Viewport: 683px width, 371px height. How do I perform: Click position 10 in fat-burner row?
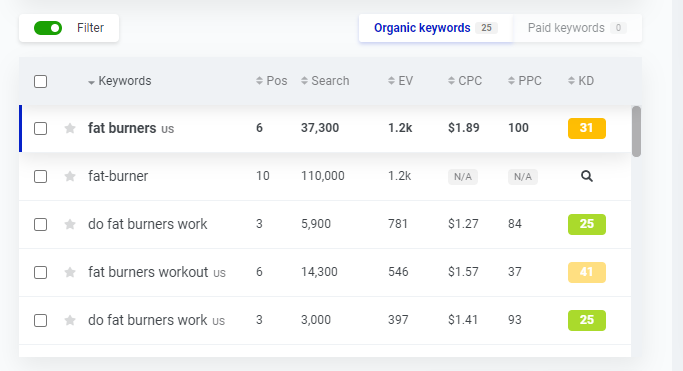click(x=263, y=175)
